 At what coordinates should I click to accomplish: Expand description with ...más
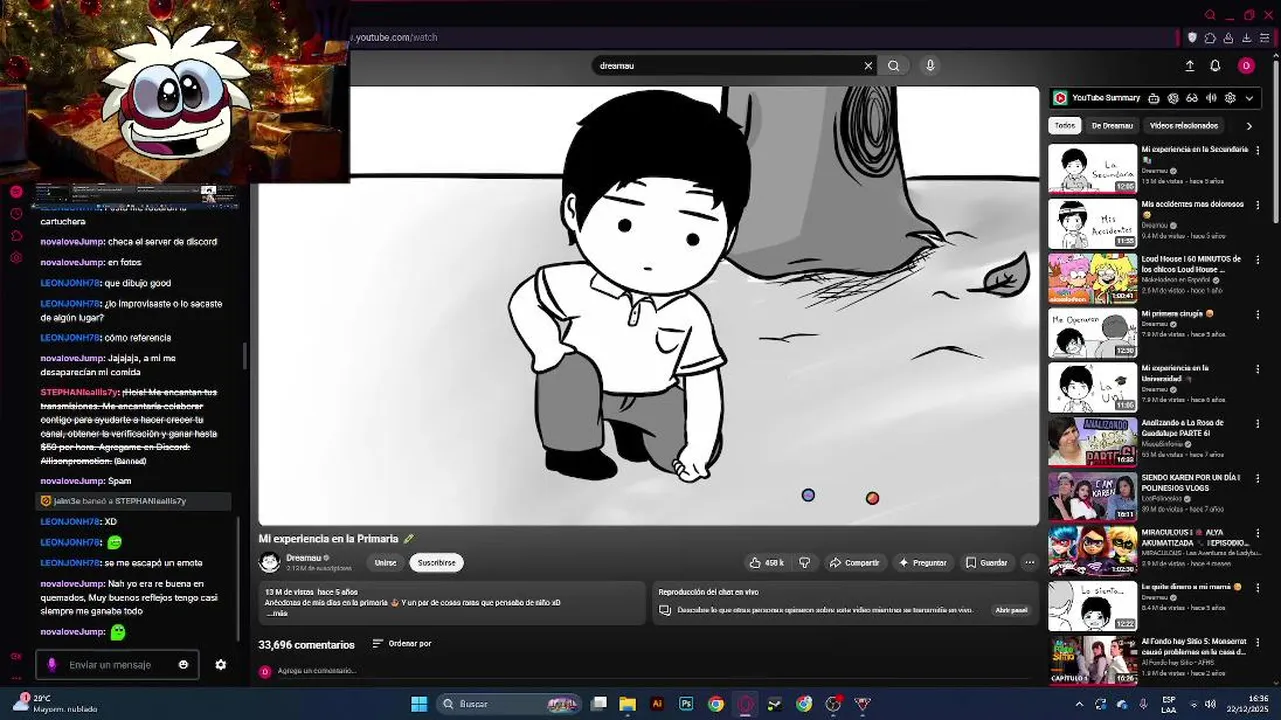[276, 614]
